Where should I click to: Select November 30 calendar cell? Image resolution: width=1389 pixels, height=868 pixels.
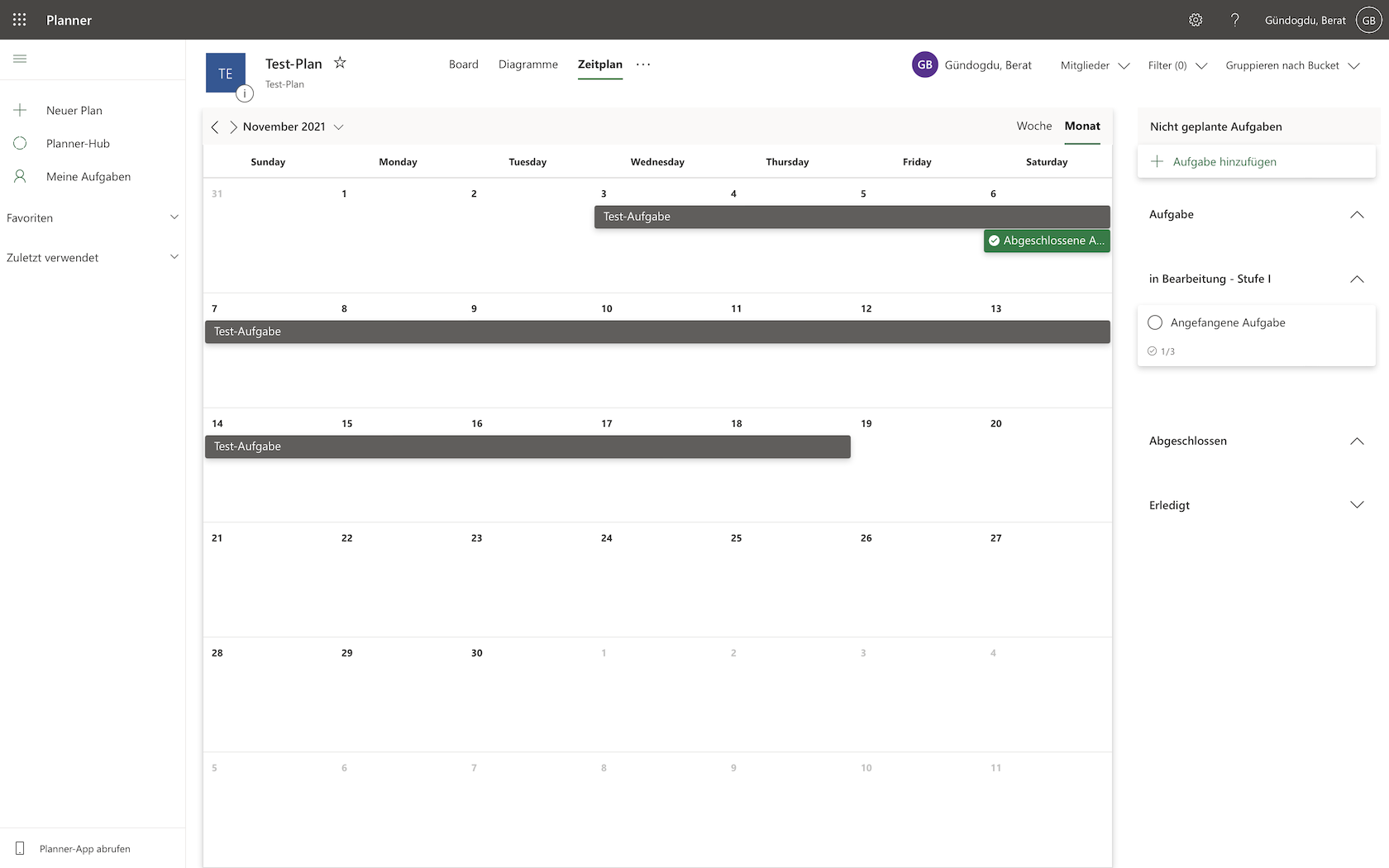pyautogui.click(x=527, y=694)
